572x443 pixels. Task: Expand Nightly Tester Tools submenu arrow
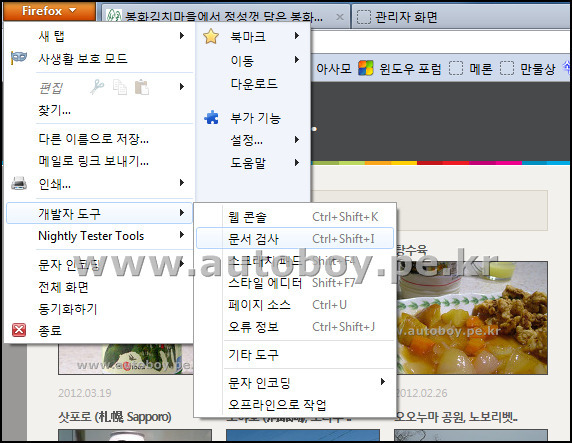(x=182, y=235)
